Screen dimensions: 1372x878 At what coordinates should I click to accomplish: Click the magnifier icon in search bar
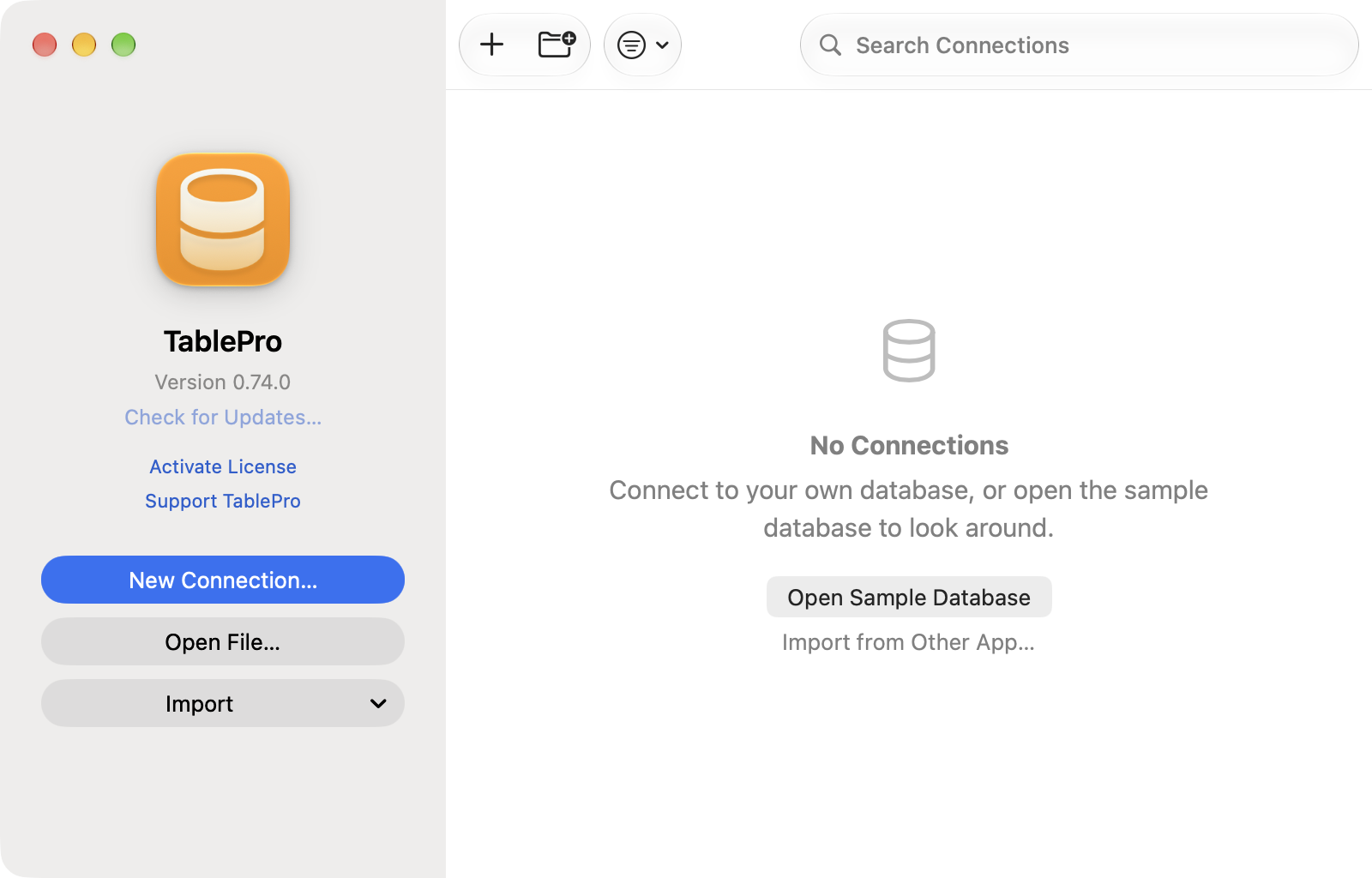pyautogui.click(x=830, y=45)
